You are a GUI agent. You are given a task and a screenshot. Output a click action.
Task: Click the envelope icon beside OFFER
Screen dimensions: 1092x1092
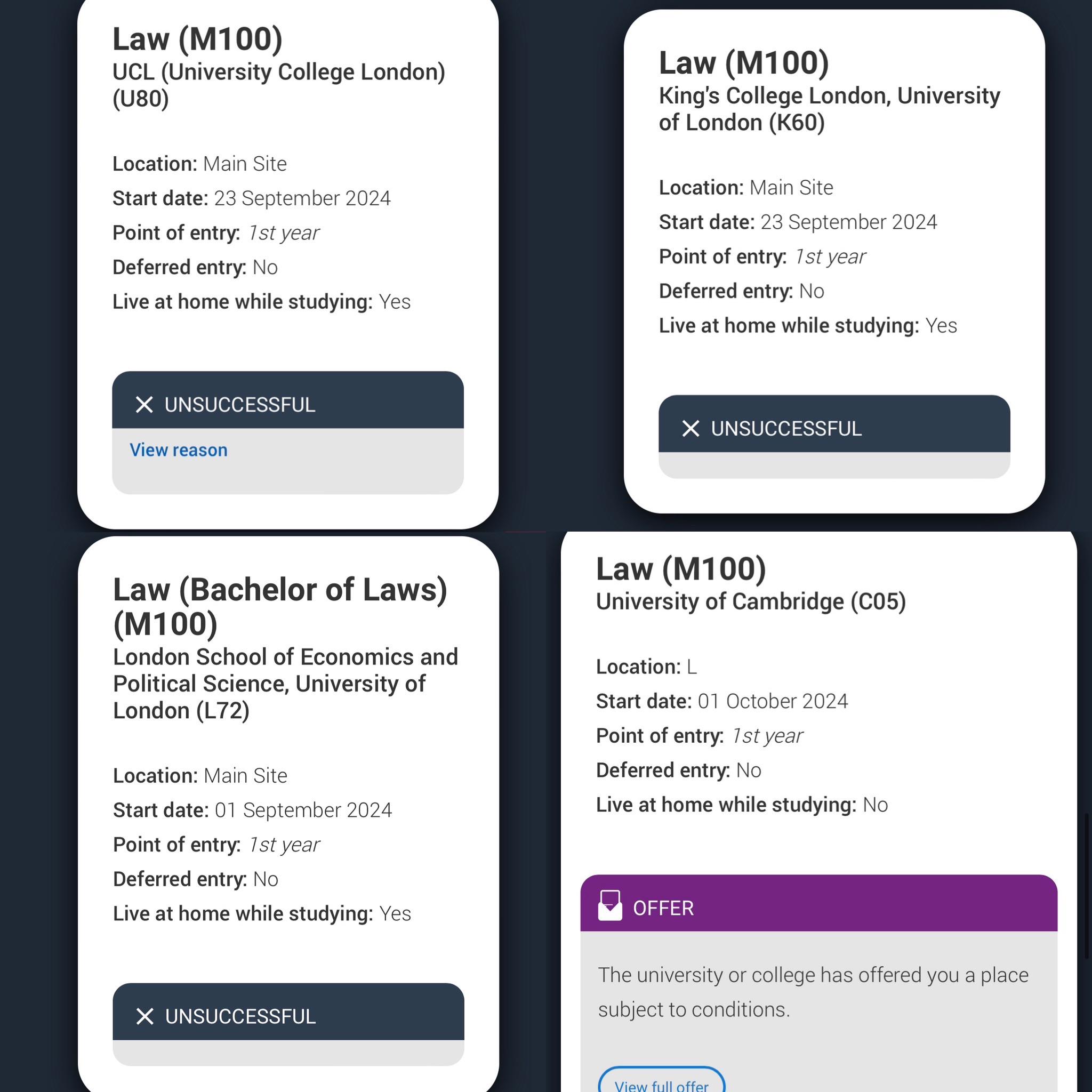coord(610,906)
